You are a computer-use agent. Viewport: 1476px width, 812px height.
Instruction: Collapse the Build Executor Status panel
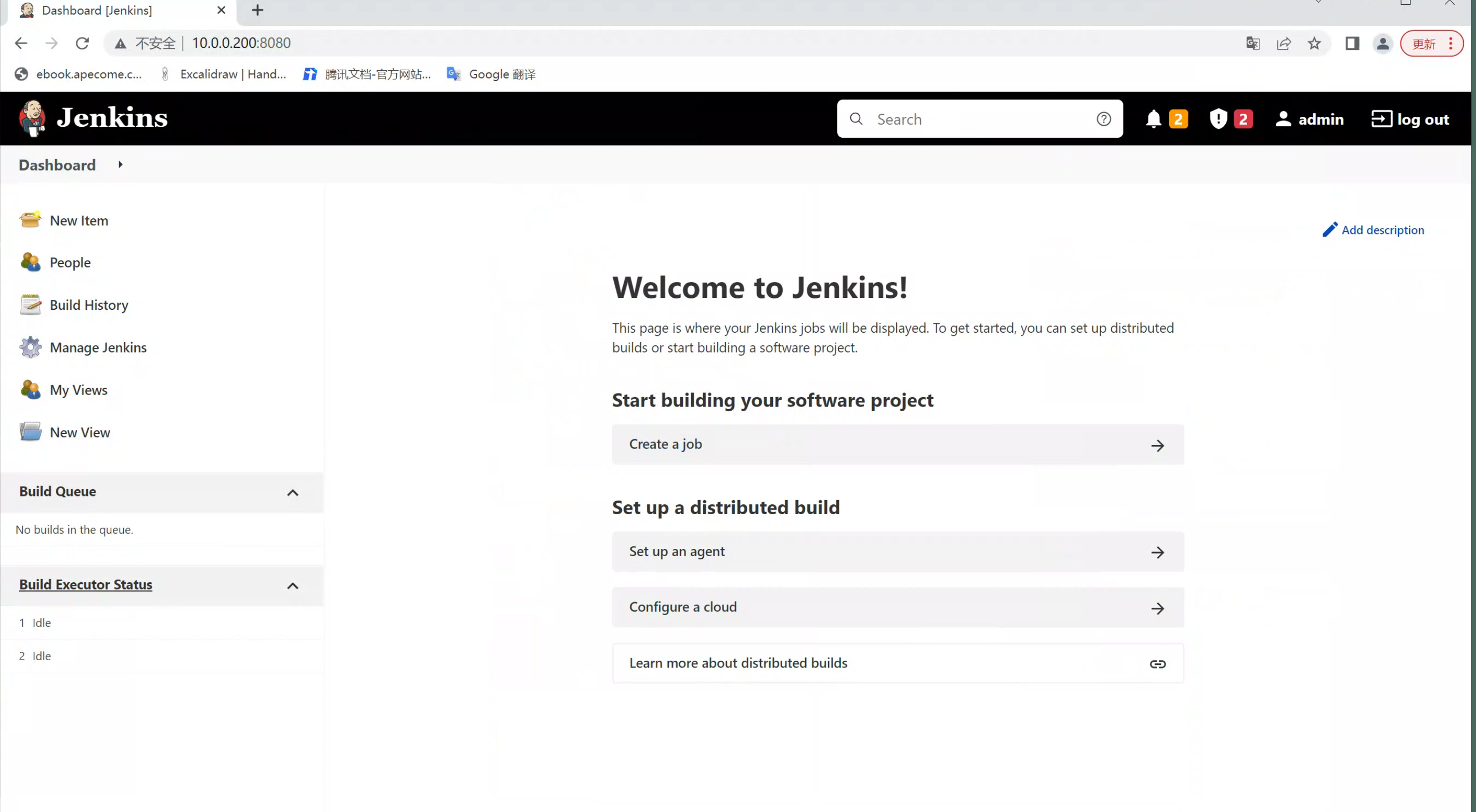click(292, 585)
